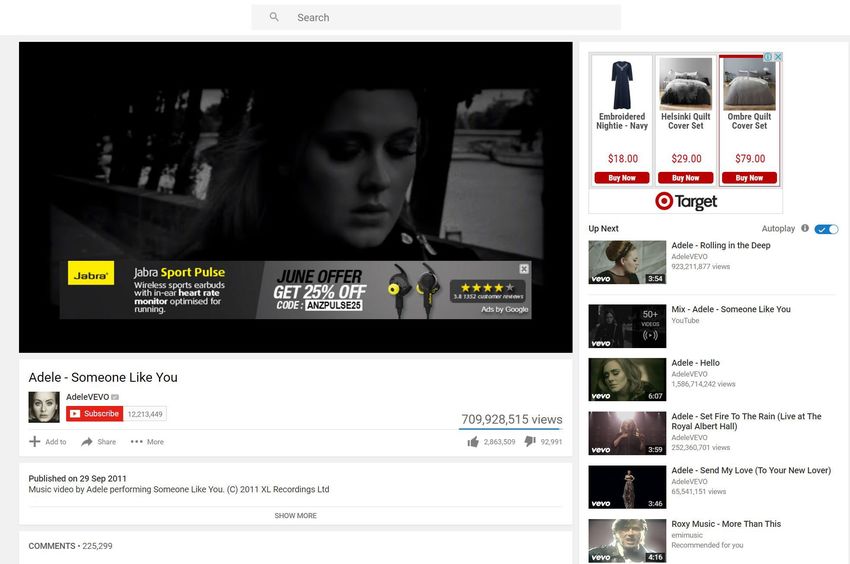Click the 709,928,515 views count

(x=512, y=419)
